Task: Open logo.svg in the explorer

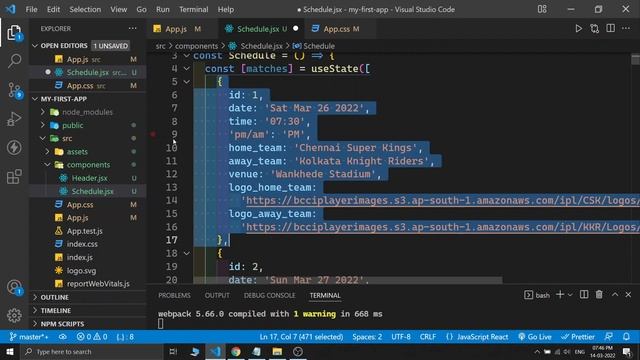Action: tap(81, 270)
